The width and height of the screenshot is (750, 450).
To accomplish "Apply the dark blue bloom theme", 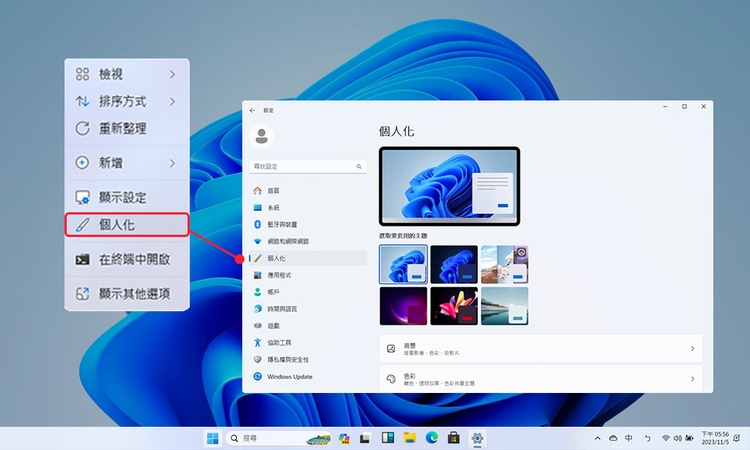I will click(x=454, y=264).
